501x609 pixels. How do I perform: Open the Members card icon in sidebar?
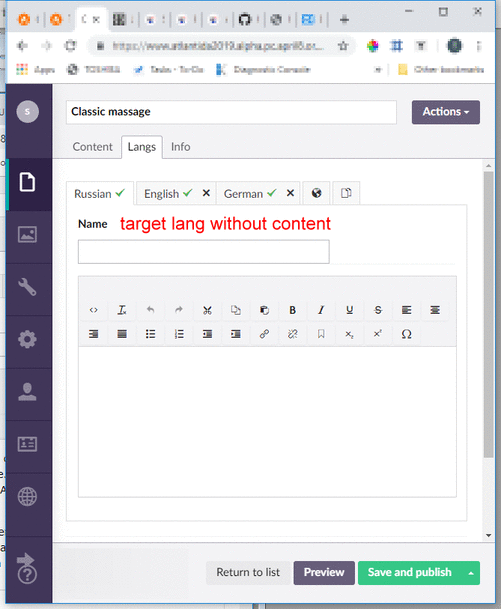tap(28, 444)
